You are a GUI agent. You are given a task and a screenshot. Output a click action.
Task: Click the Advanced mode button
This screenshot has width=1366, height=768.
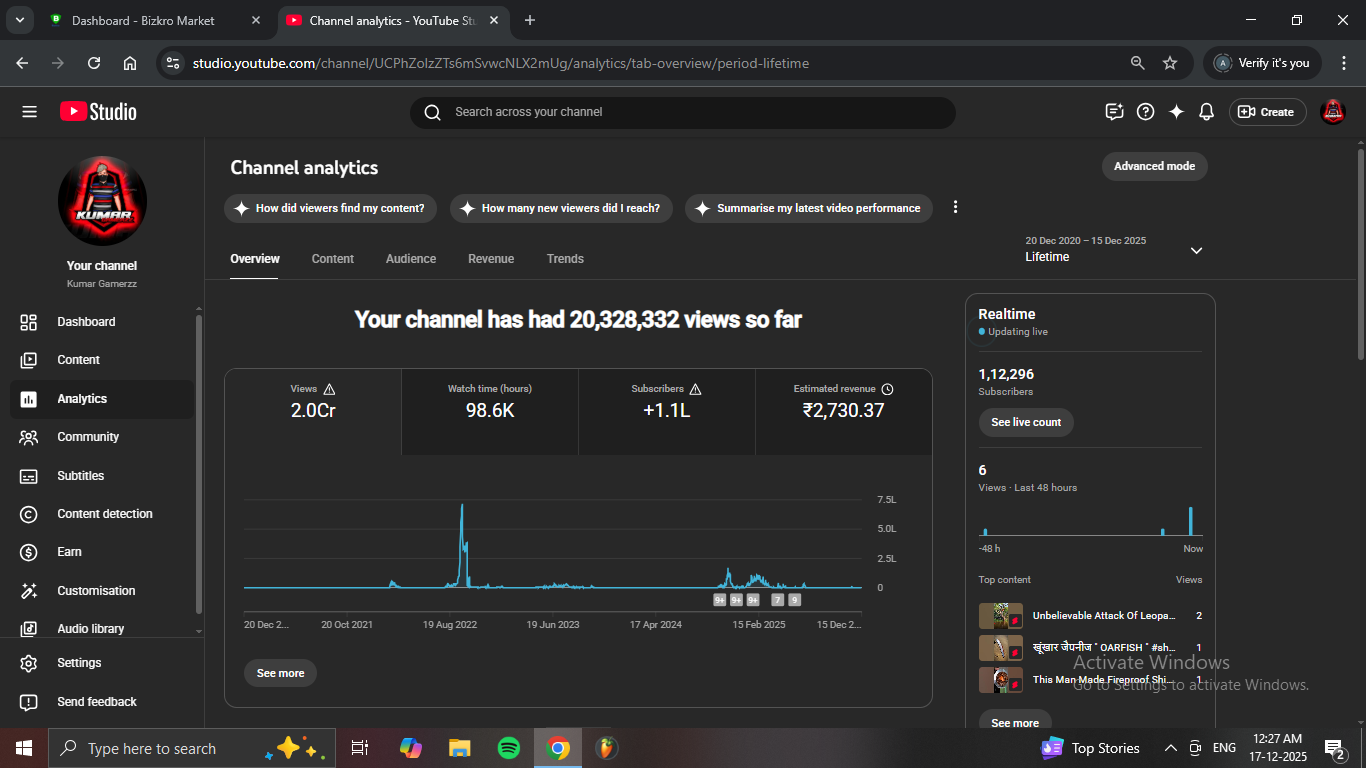click(x=1154, y=166)
